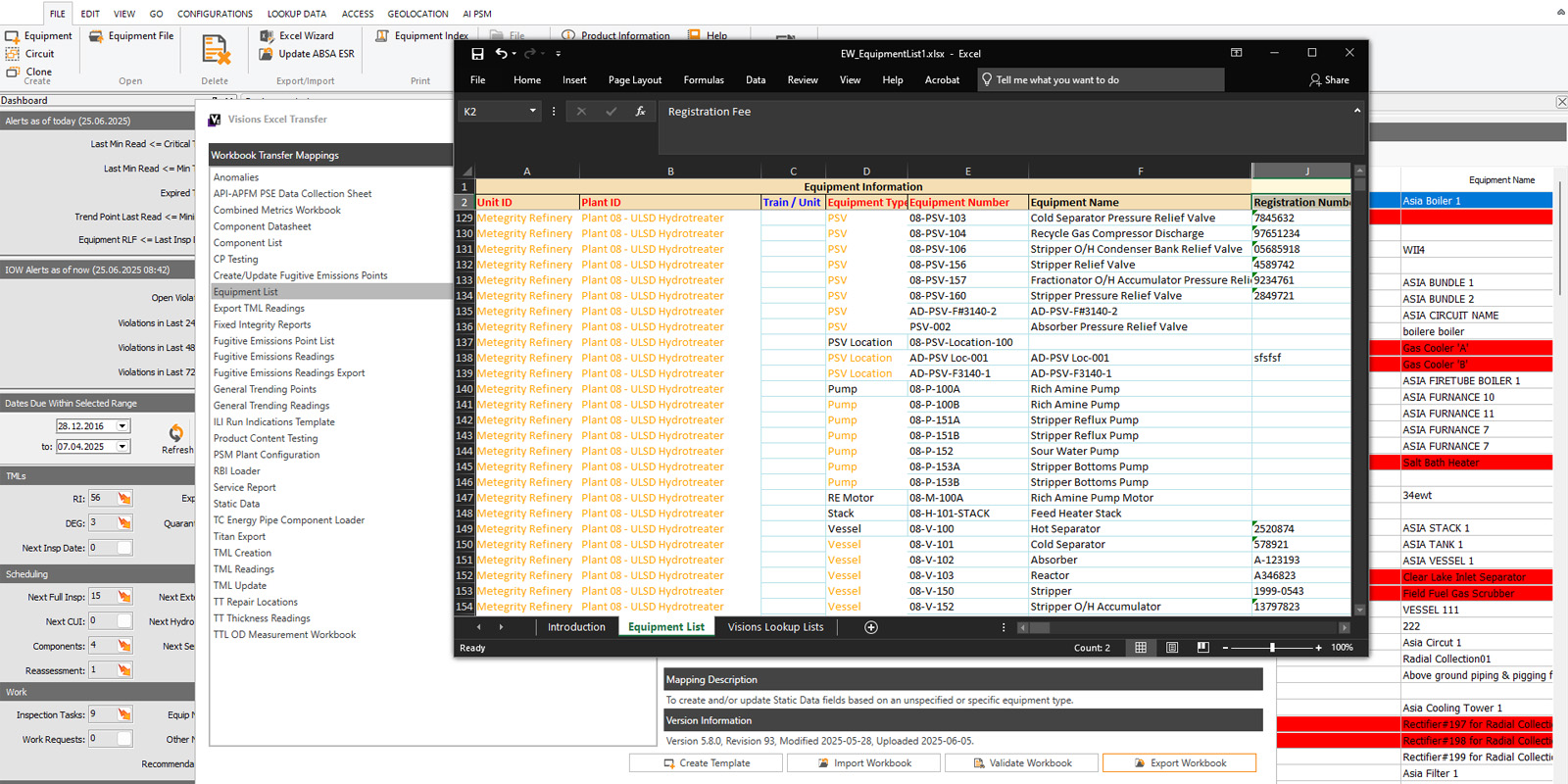The image size is (1568, 784).
Task: Click the Excel zoom slider handle
Action: coord(1272,648)
